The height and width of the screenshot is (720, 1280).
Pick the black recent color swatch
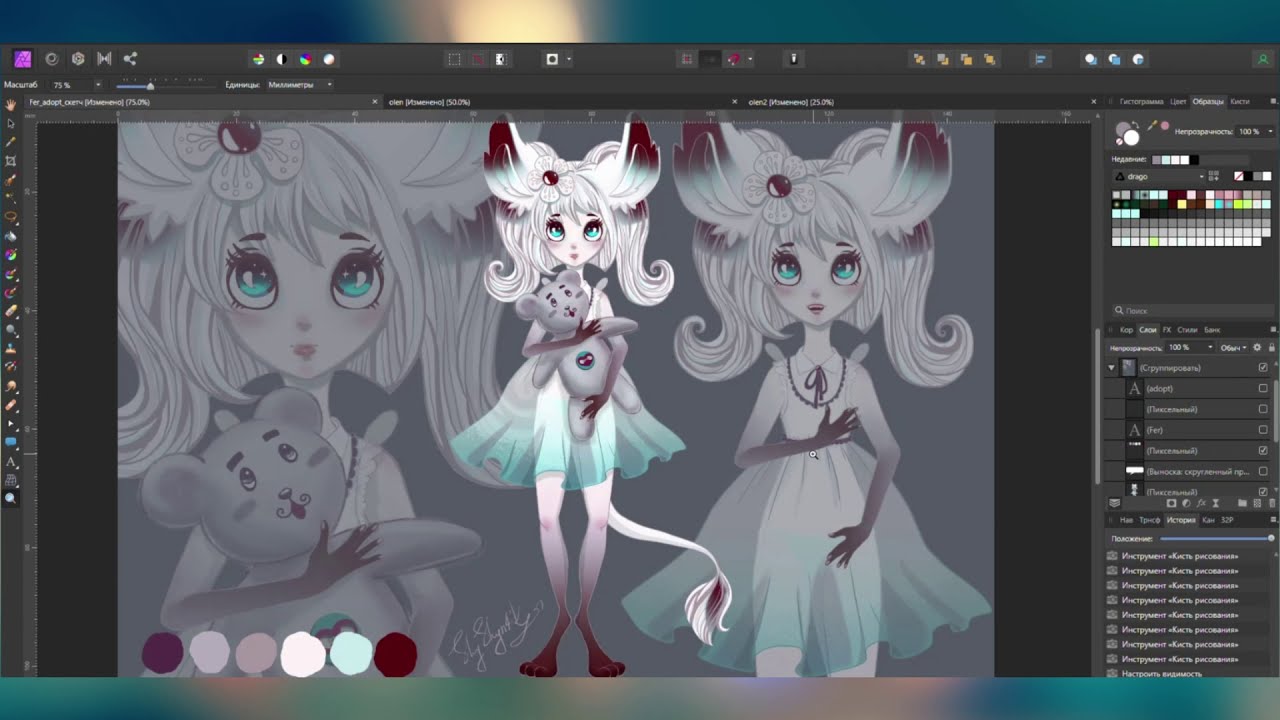[x=1193, y=160]
